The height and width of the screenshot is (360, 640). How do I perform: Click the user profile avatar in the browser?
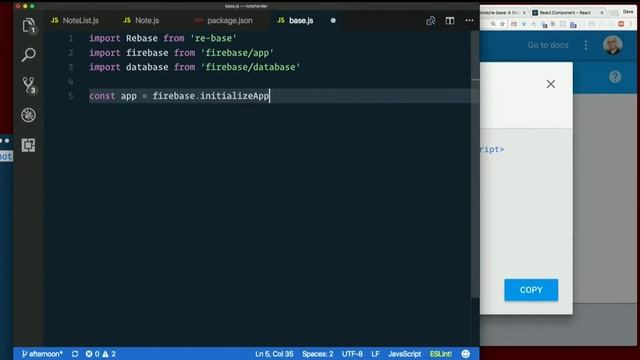click(613, 45)
